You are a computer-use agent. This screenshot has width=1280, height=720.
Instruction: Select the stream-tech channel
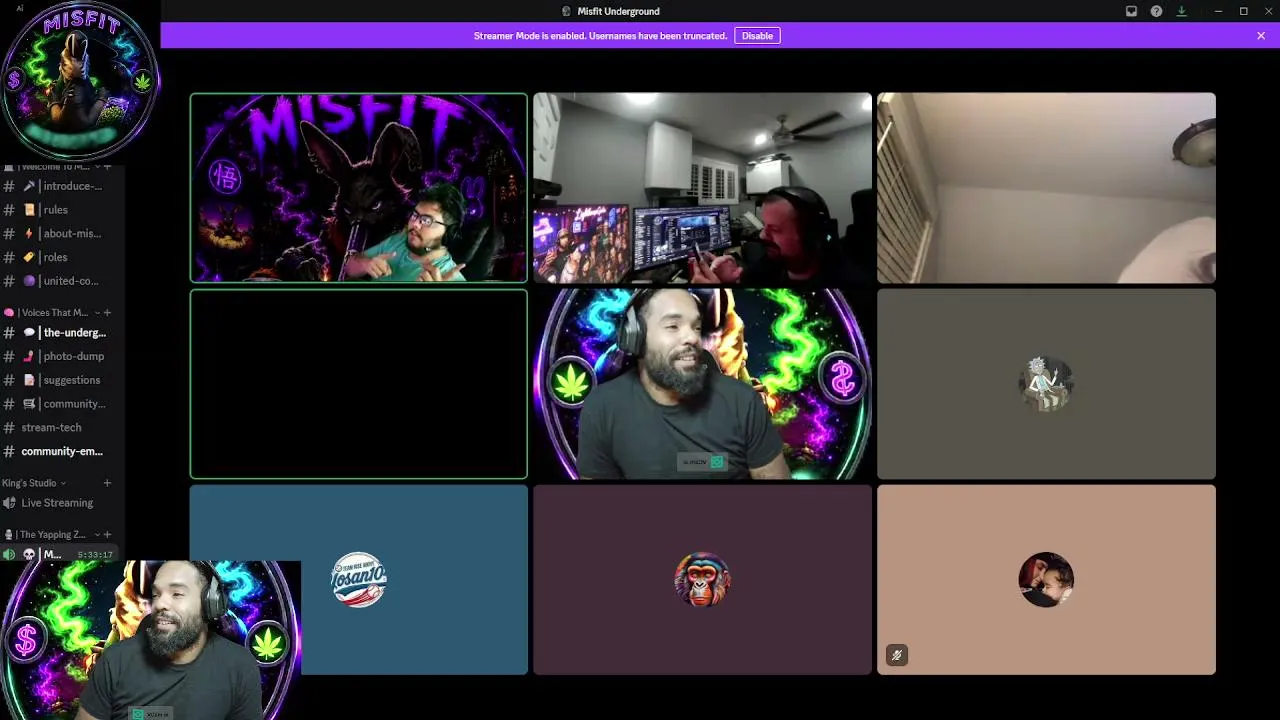pos(62,428)
